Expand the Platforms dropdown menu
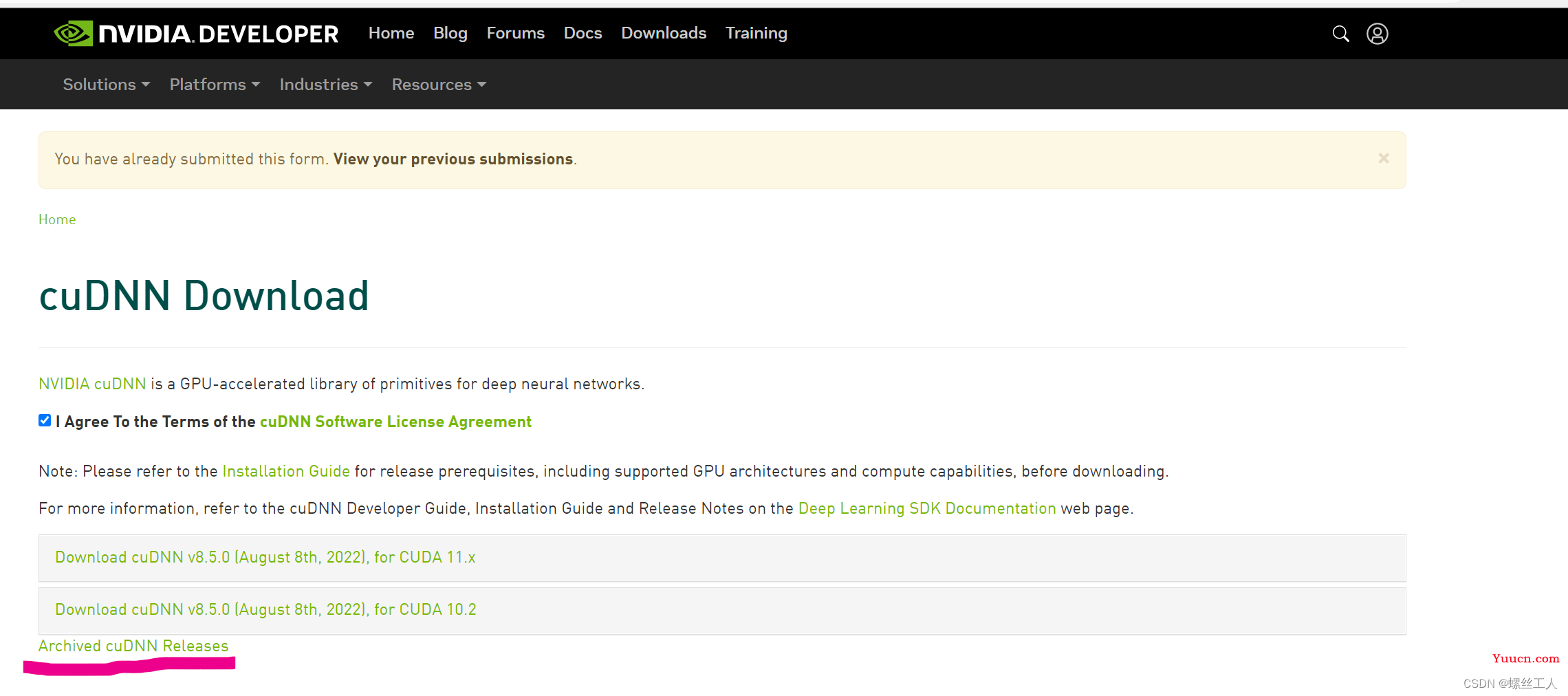1568x696 pixels. point(215,85)
